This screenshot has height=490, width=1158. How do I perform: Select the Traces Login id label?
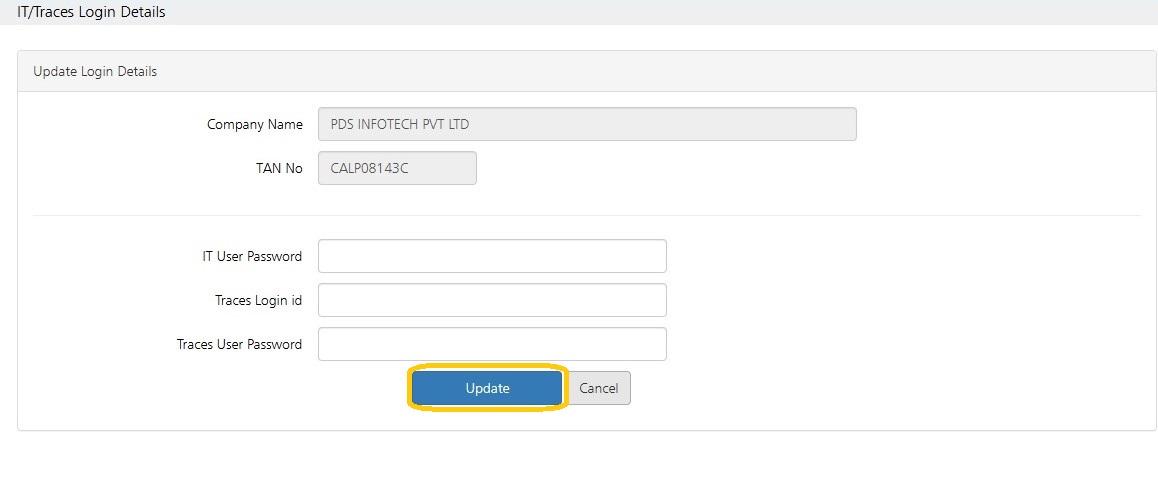point(258,301)
